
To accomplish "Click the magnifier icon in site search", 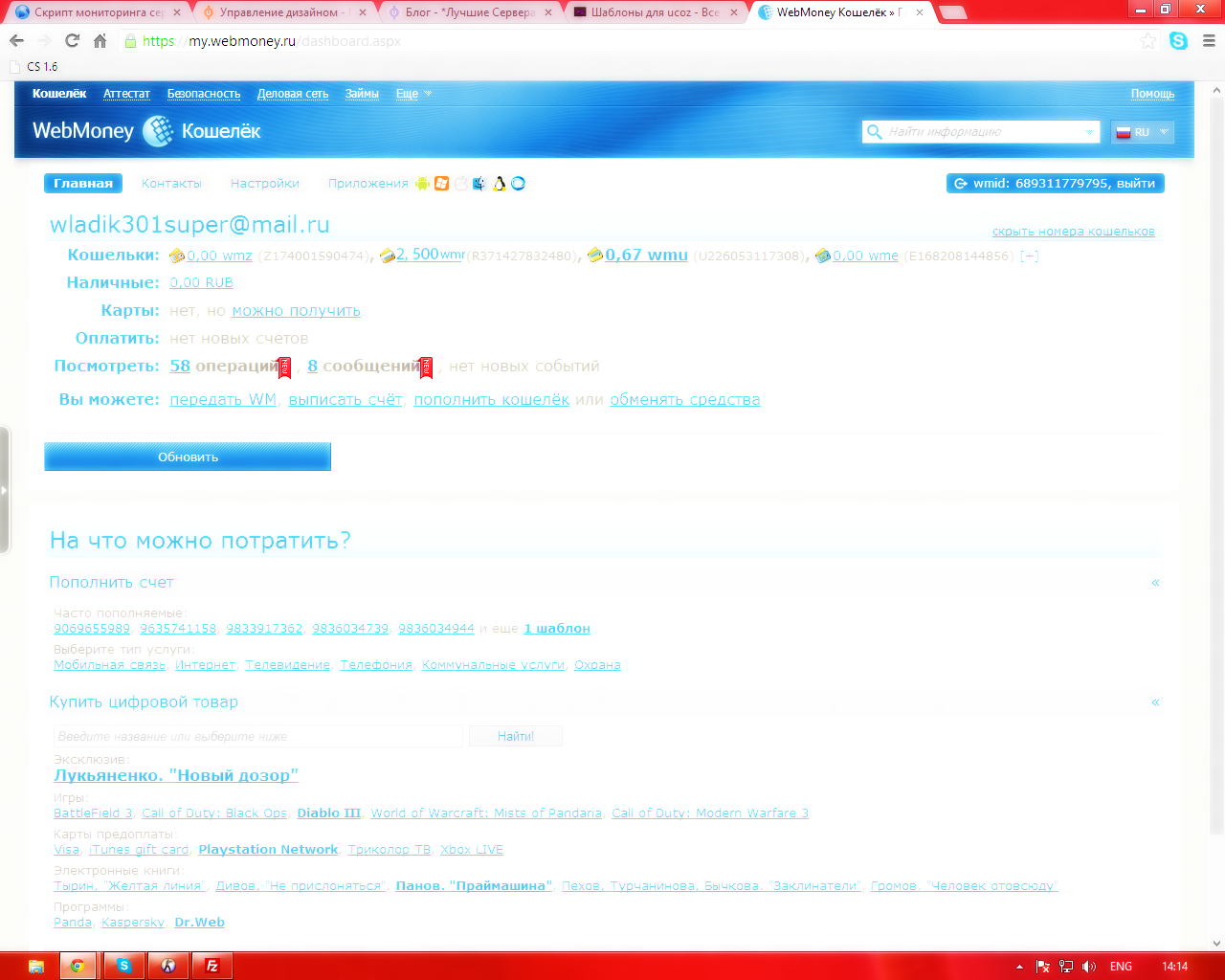I will click(x=874, y=132).
